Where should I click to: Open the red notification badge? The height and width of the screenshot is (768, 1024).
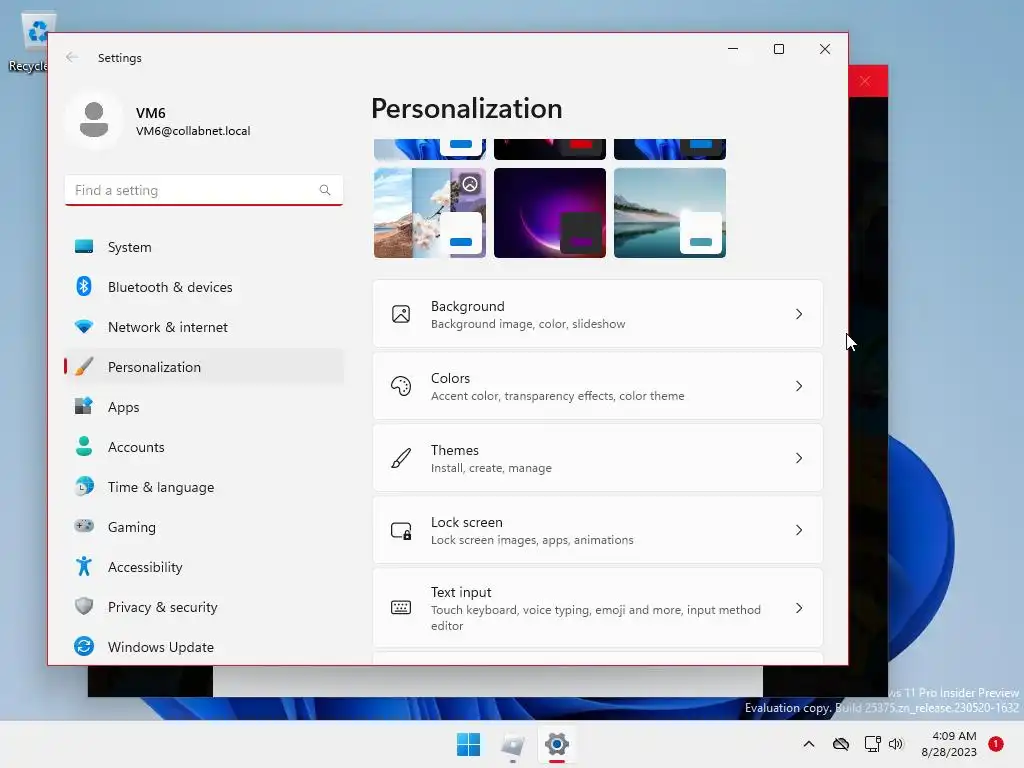coord(995,744)
